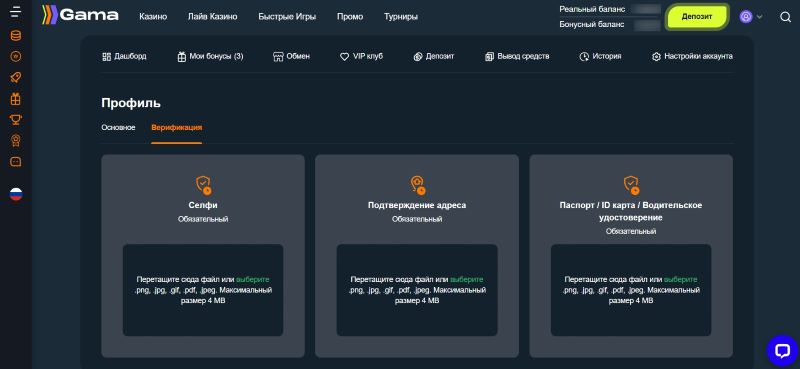
Task: Click the Gama logo
Action: click(80, 15)
